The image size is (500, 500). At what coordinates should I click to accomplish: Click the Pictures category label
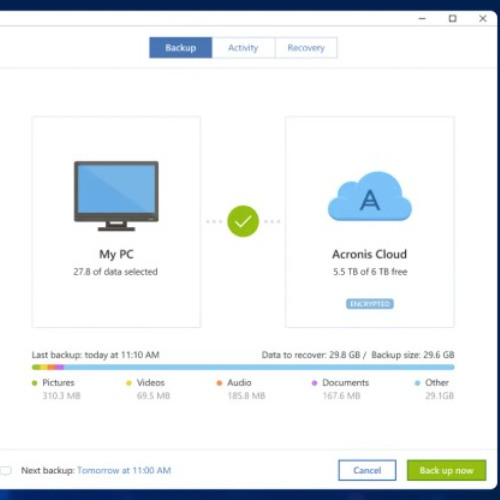coord(58,383)
